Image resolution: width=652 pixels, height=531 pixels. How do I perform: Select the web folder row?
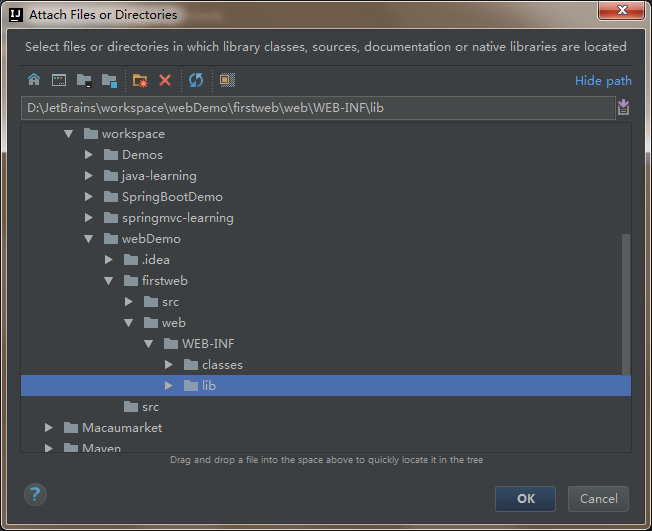[x=326, y=323]
